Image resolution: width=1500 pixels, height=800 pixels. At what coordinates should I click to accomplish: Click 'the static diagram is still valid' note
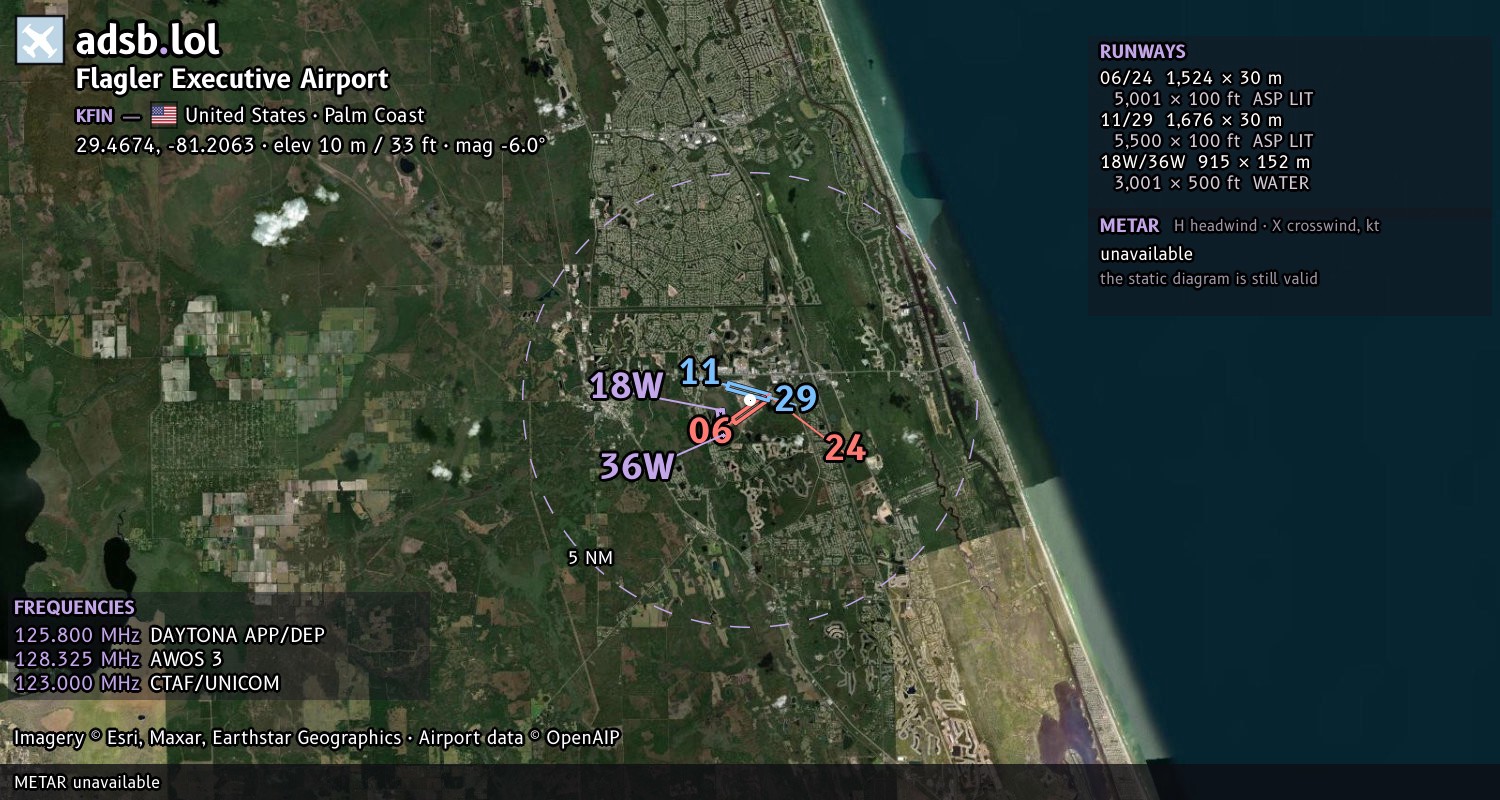click(1209, 279)
